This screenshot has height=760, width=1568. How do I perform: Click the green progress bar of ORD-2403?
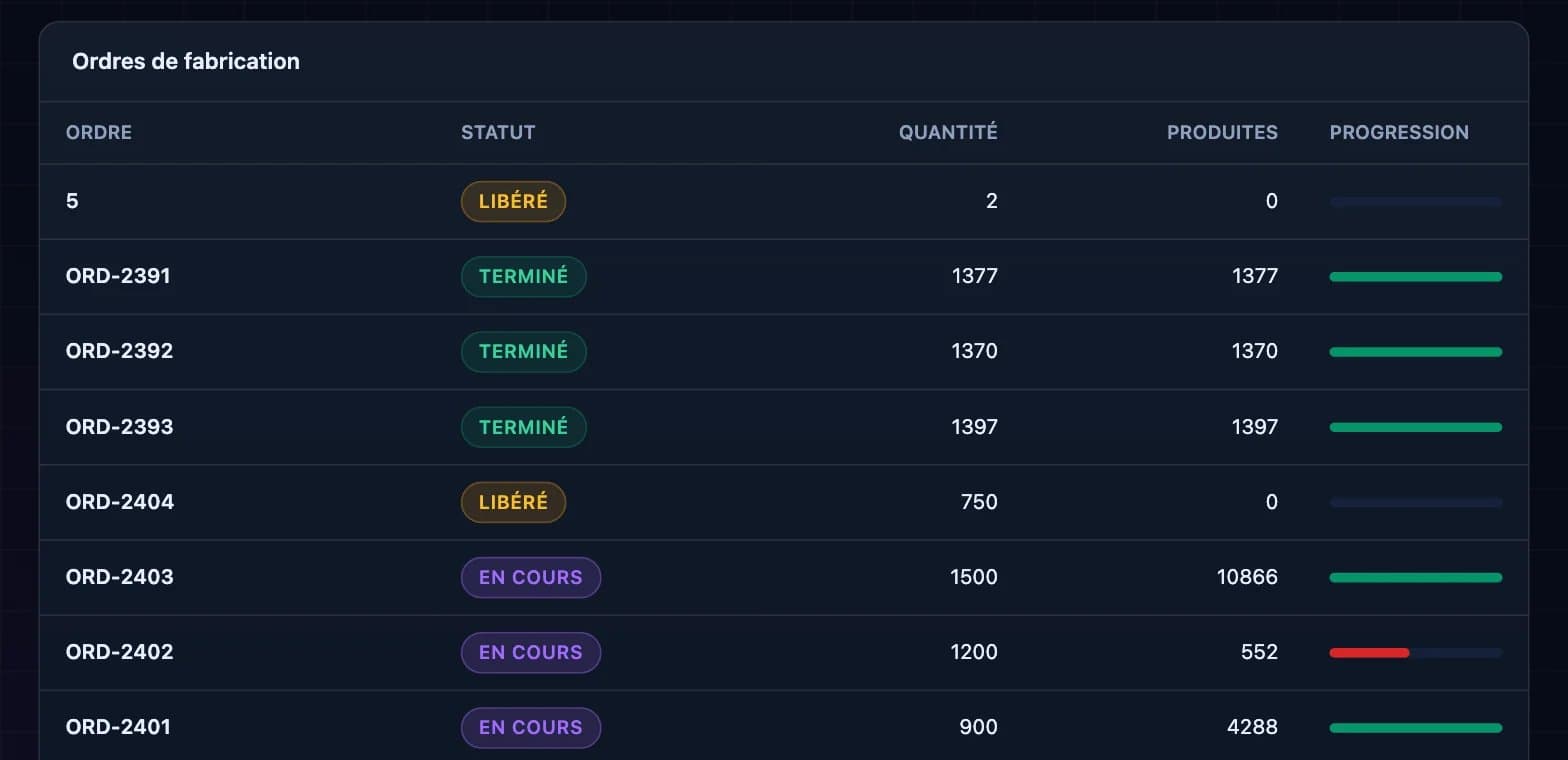tap(1415, 578)
